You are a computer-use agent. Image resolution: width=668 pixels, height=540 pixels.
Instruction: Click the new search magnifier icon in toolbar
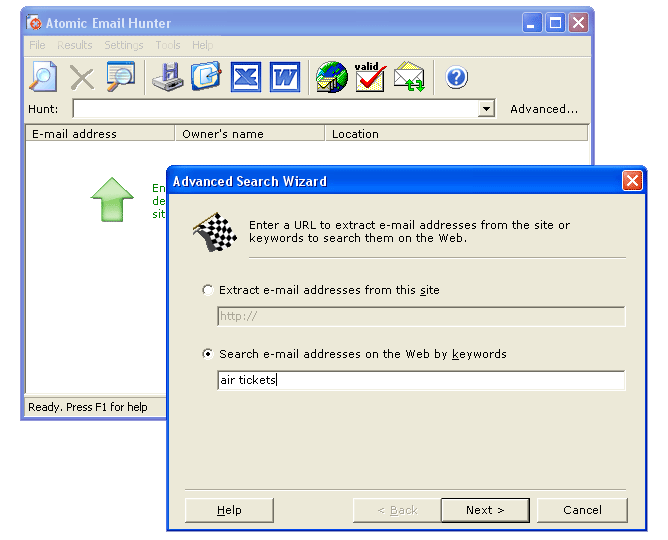point(43,77)
